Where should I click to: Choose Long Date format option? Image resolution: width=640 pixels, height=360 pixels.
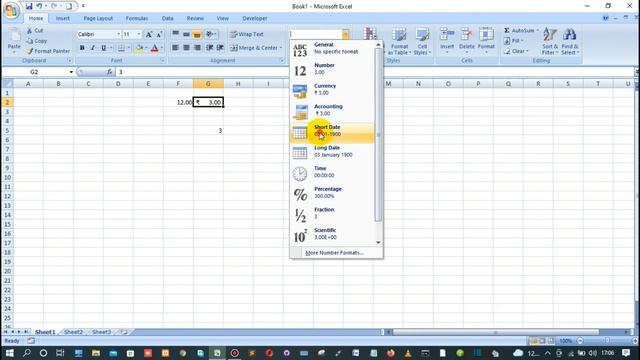pyautogui.click(x=332, y=152)
